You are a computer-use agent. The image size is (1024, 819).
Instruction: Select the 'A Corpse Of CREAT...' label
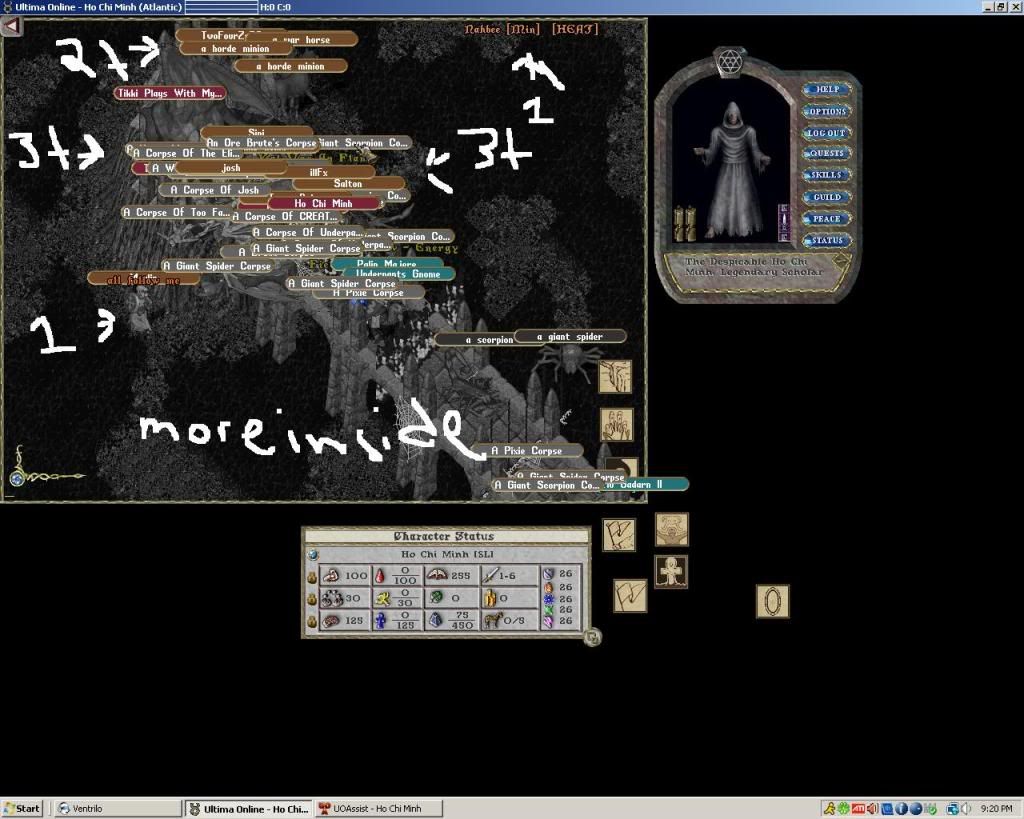(x=285, y=216)
